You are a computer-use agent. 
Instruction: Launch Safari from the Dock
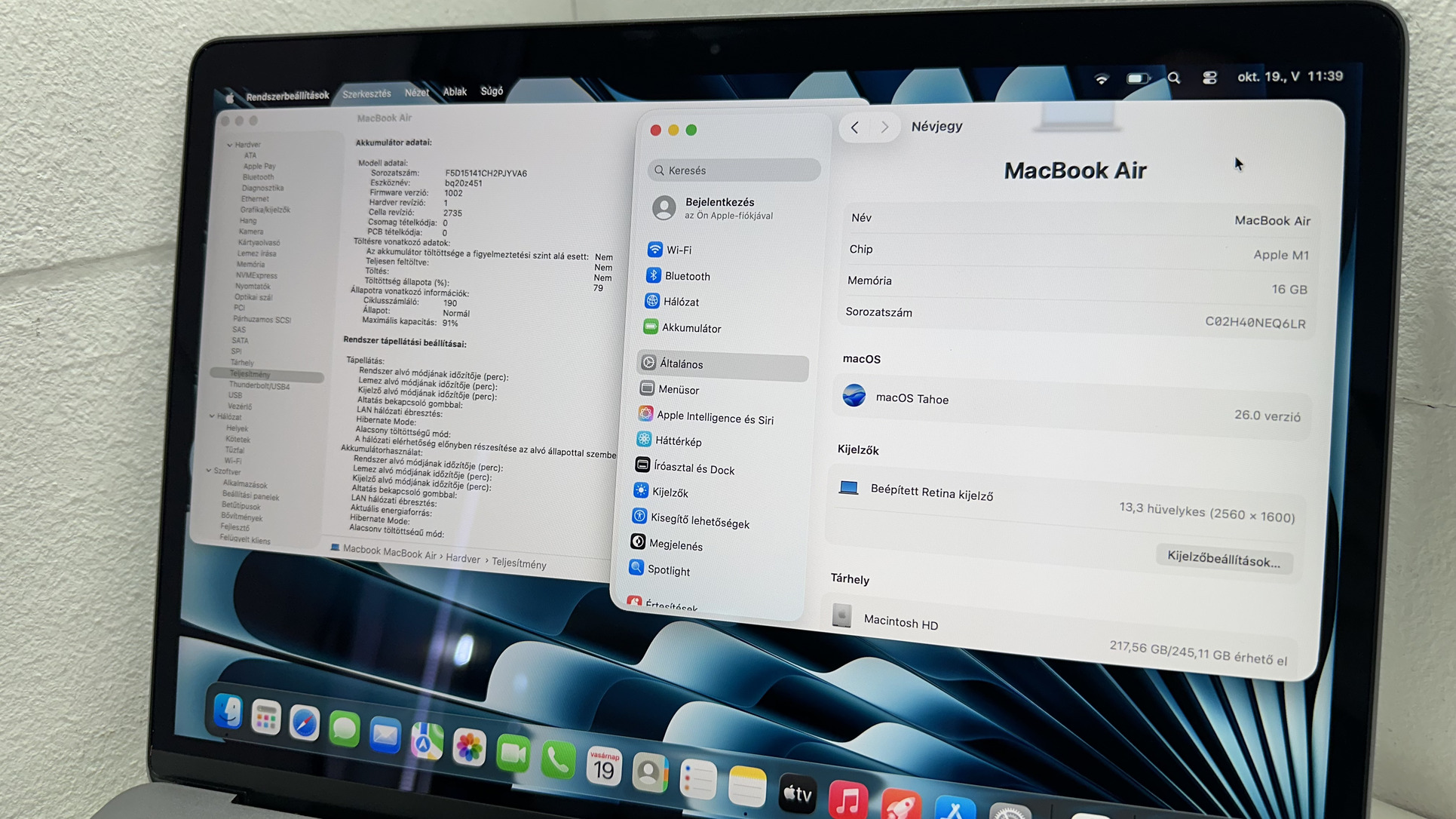coord(305,724)
